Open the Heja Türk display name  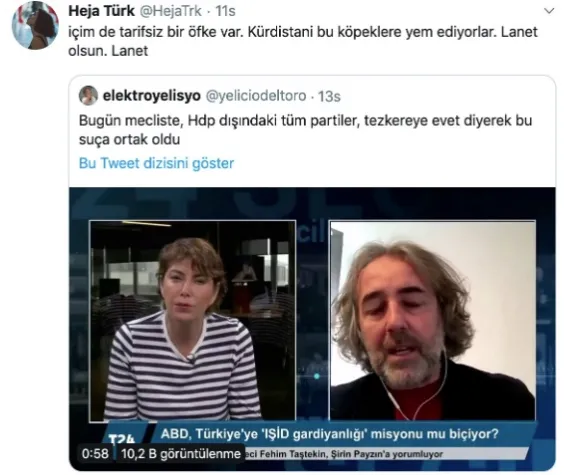[x=101, y=11]
